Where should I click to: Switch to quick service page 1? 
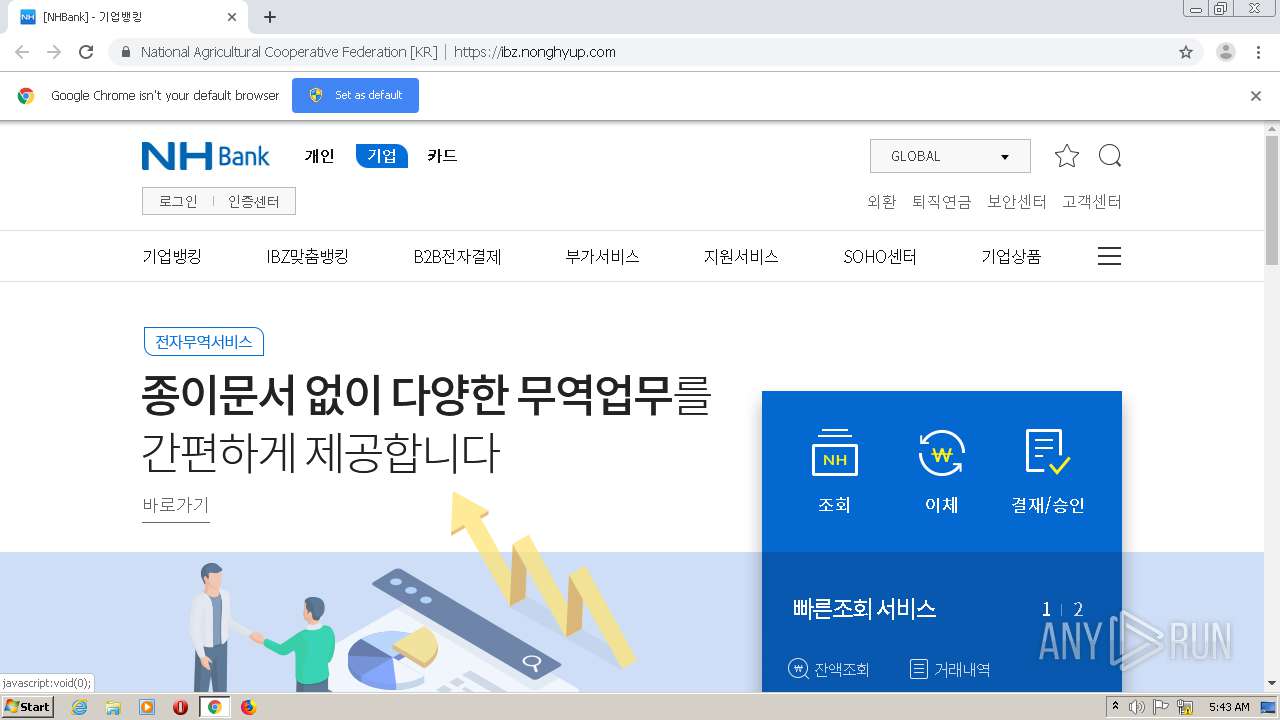1046,609
